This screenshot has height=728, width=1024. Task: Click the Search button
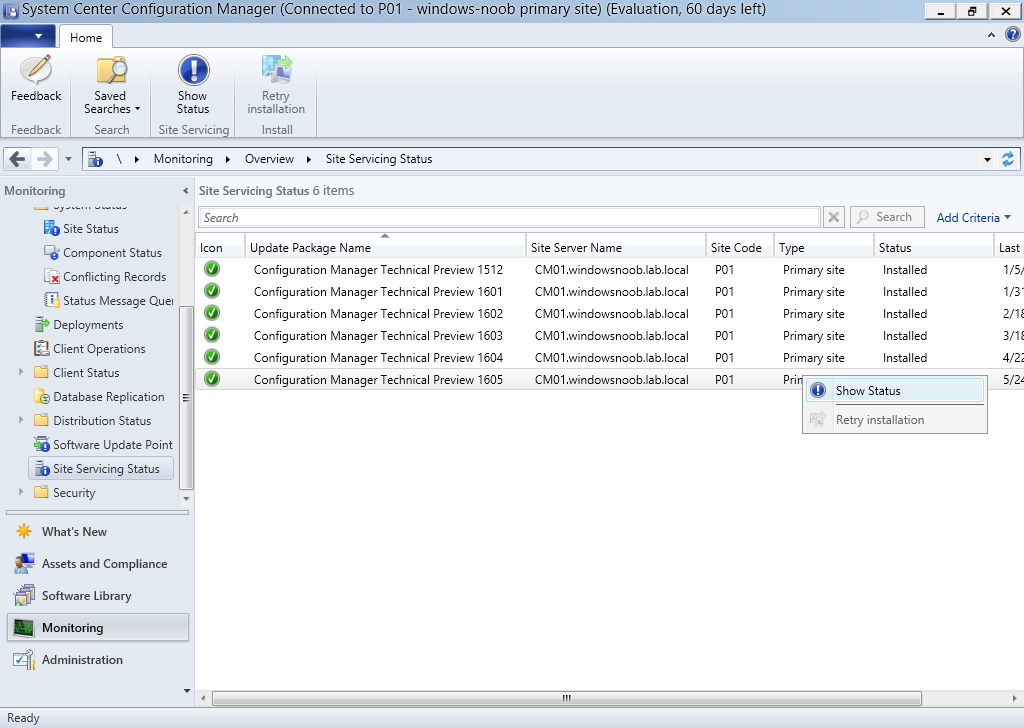click(887, 217)
